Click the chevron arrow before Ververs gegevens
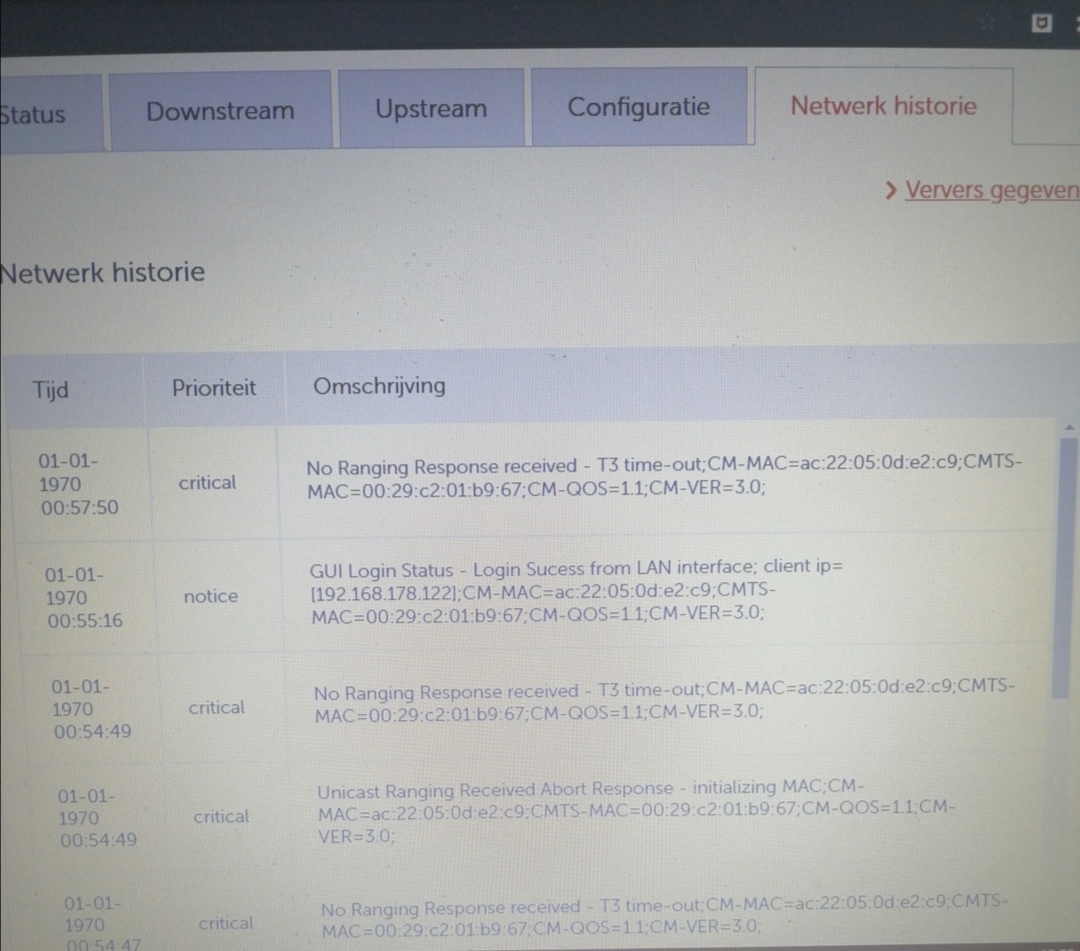The width and height of the screenshot is (1080, 951). [892, 190]
